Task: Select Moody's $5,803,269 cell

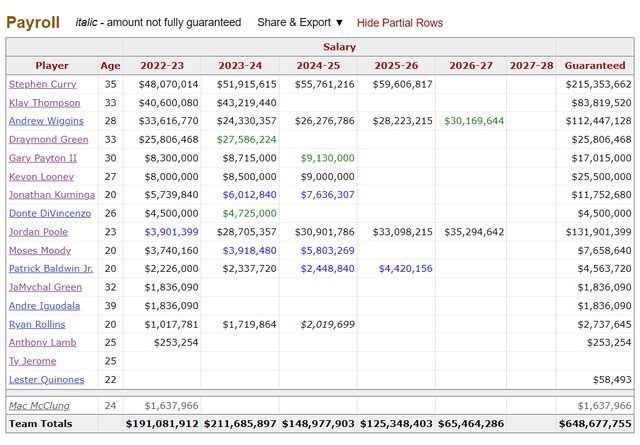Action: coord(318,251)
